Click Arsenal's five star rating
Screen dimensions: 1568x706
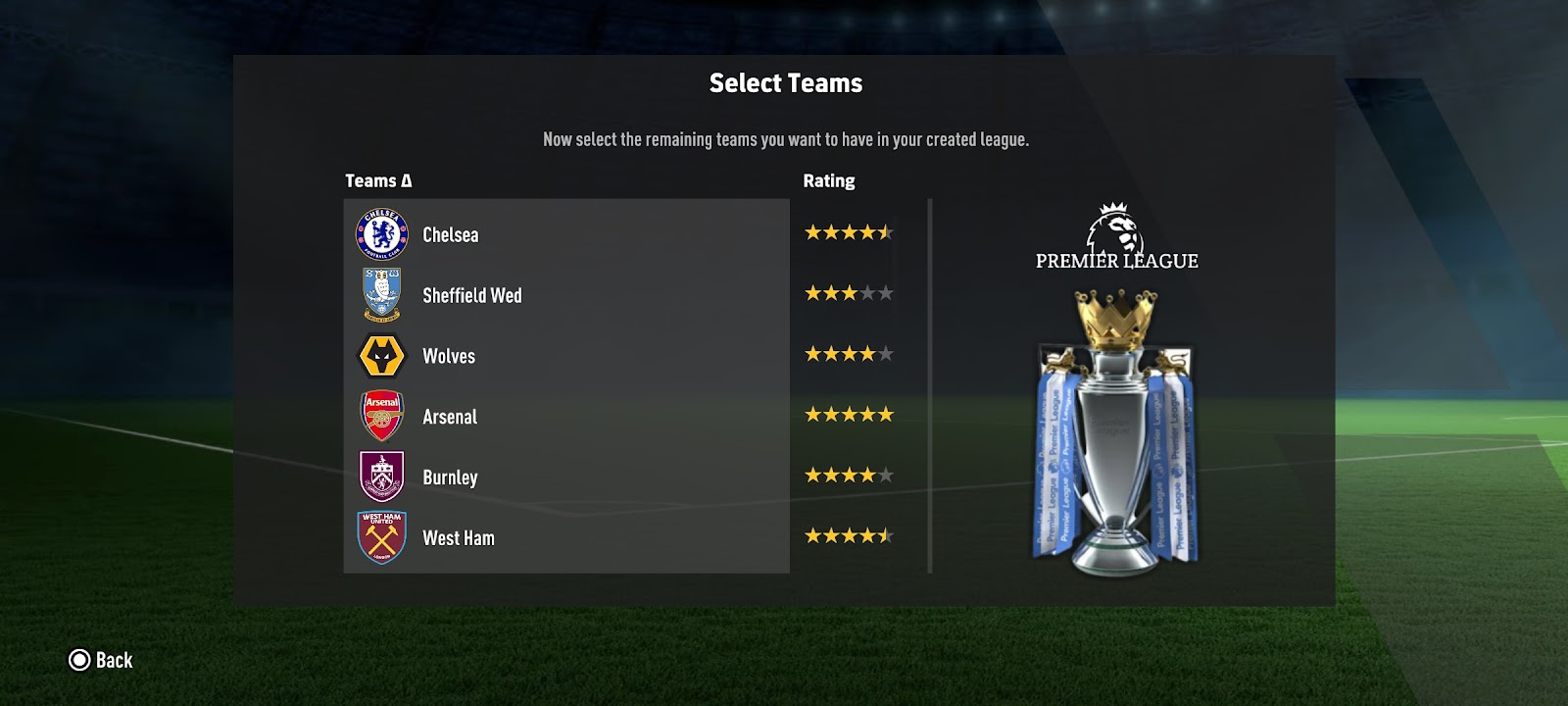click(x=849, y=415)
